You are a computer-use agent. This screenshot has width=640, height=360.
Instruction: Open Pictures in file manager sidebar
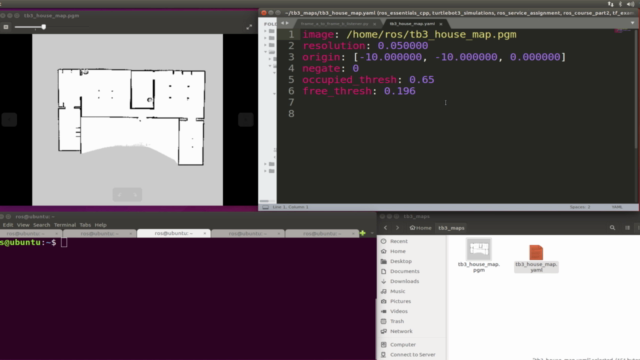pyautogui.click(x=400, y=301)
